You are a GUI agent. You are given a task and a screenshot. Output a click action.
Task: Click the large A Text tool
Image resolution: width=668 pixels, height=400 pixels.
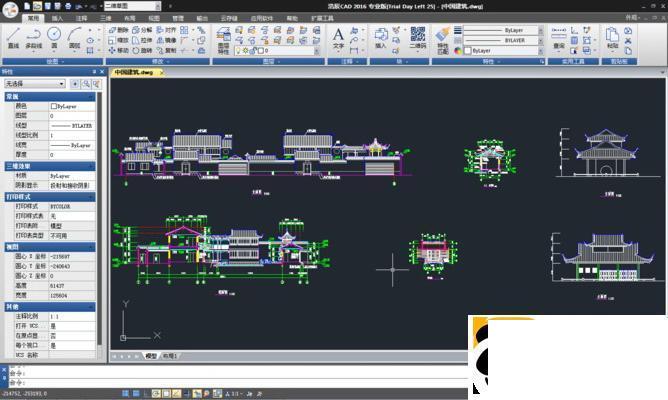click(338, 37)
